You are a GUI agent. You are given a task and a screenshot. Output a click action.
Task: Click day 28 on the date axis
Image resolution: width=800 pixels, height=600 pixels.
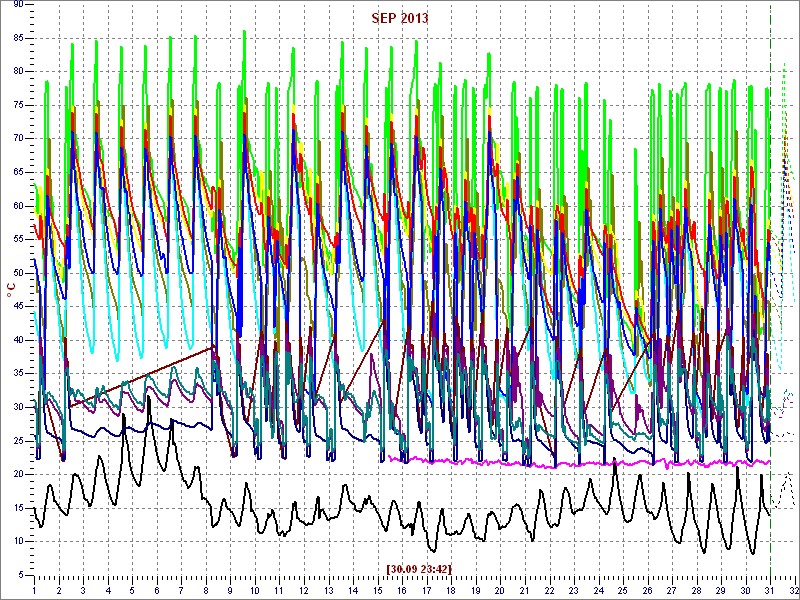696,590
